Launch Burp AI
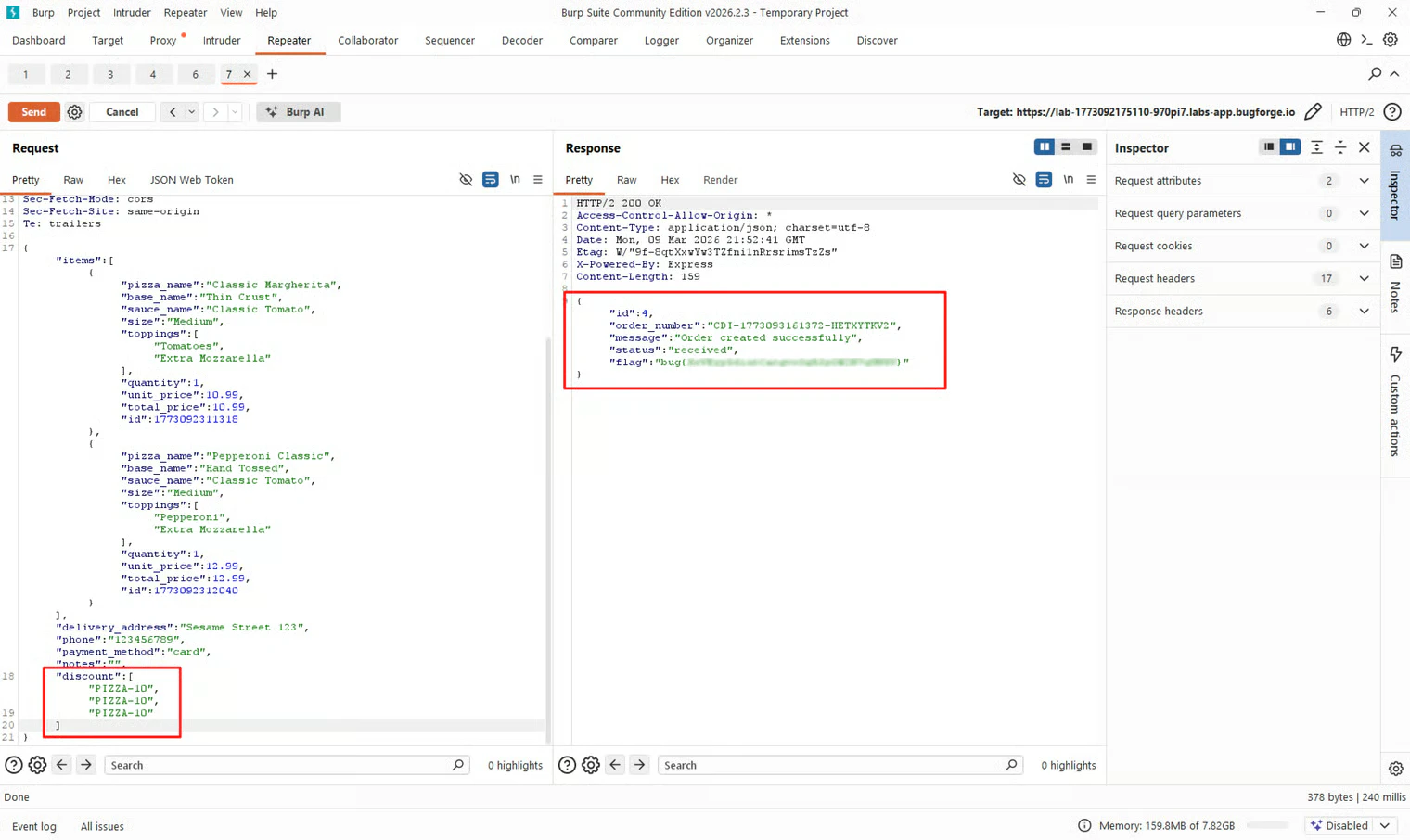Image resolution: width=1410 pixels, height=840 pixels. 298,112
